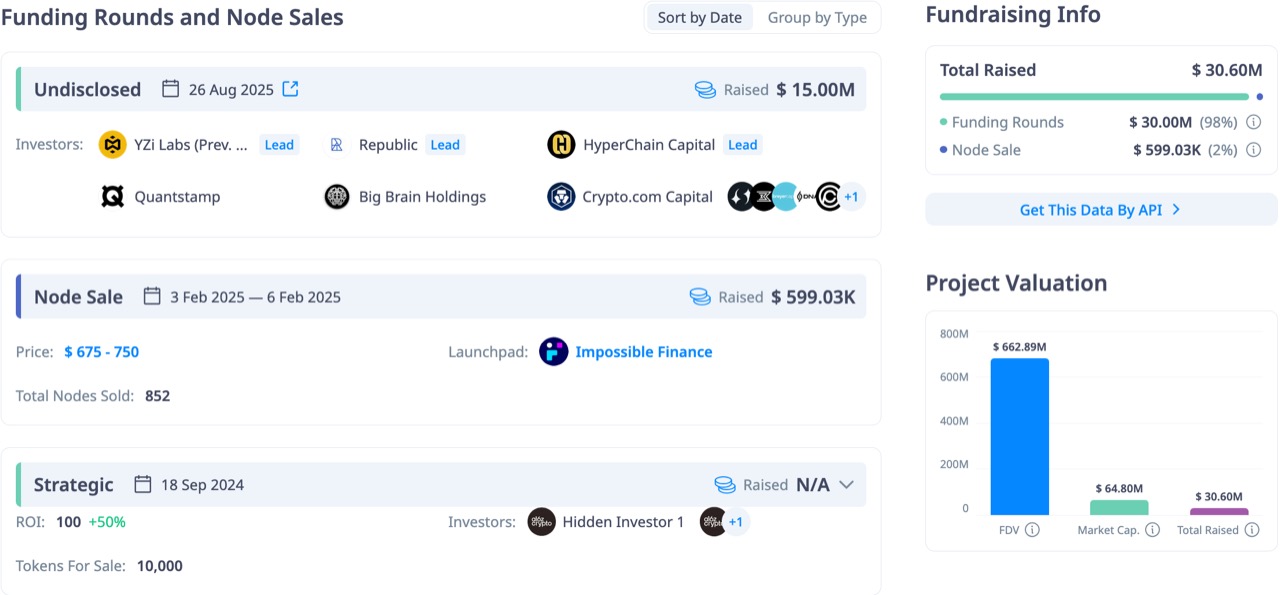Screen dimensions: 1280x595
Task: Switch to Sort by Date view
Action: click(x=700, y=18)
